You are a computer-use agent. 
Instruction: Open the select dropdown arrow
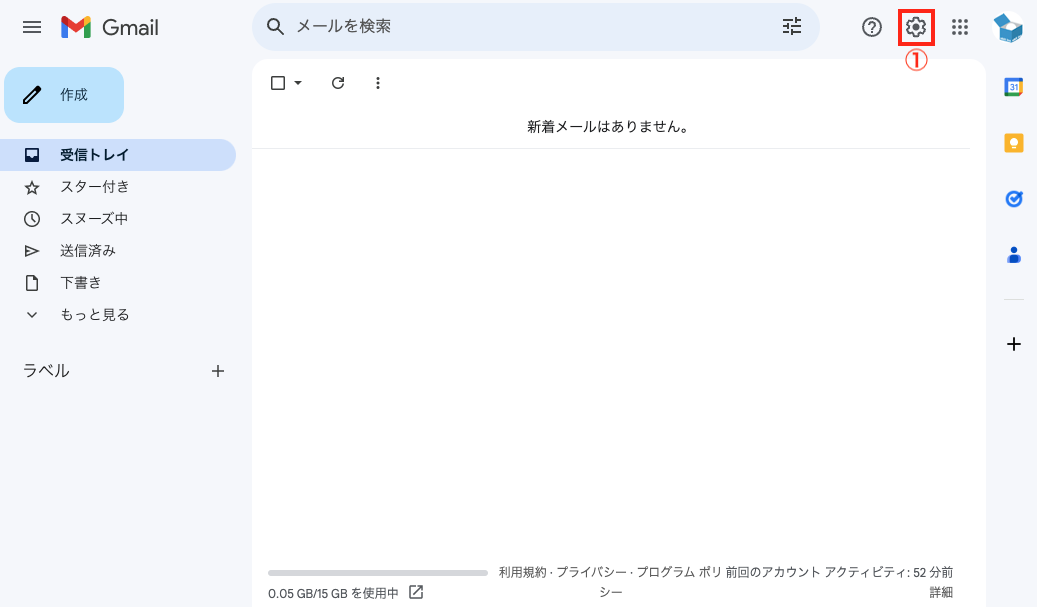pos(298,83)
